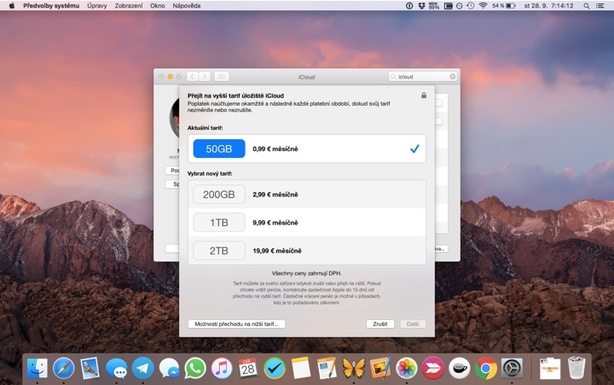The height and width of the screenshot is (385, 614).
Task: Open the pink arrow app in Dock
Action: (433, 368)
